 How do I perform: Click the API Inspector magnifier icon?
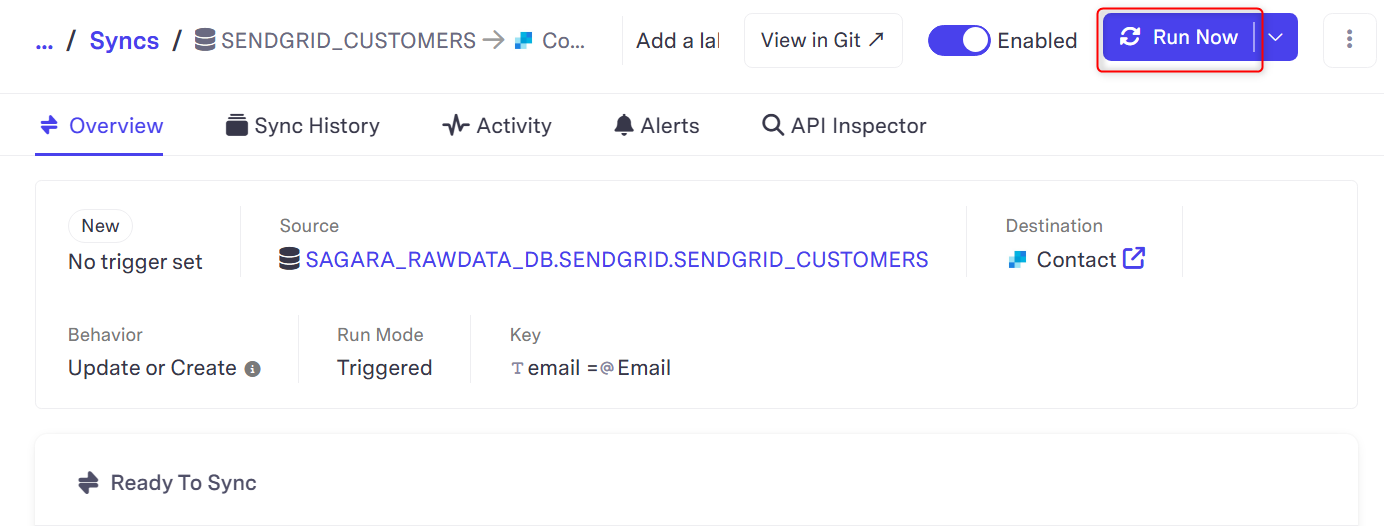pos(773,125)
